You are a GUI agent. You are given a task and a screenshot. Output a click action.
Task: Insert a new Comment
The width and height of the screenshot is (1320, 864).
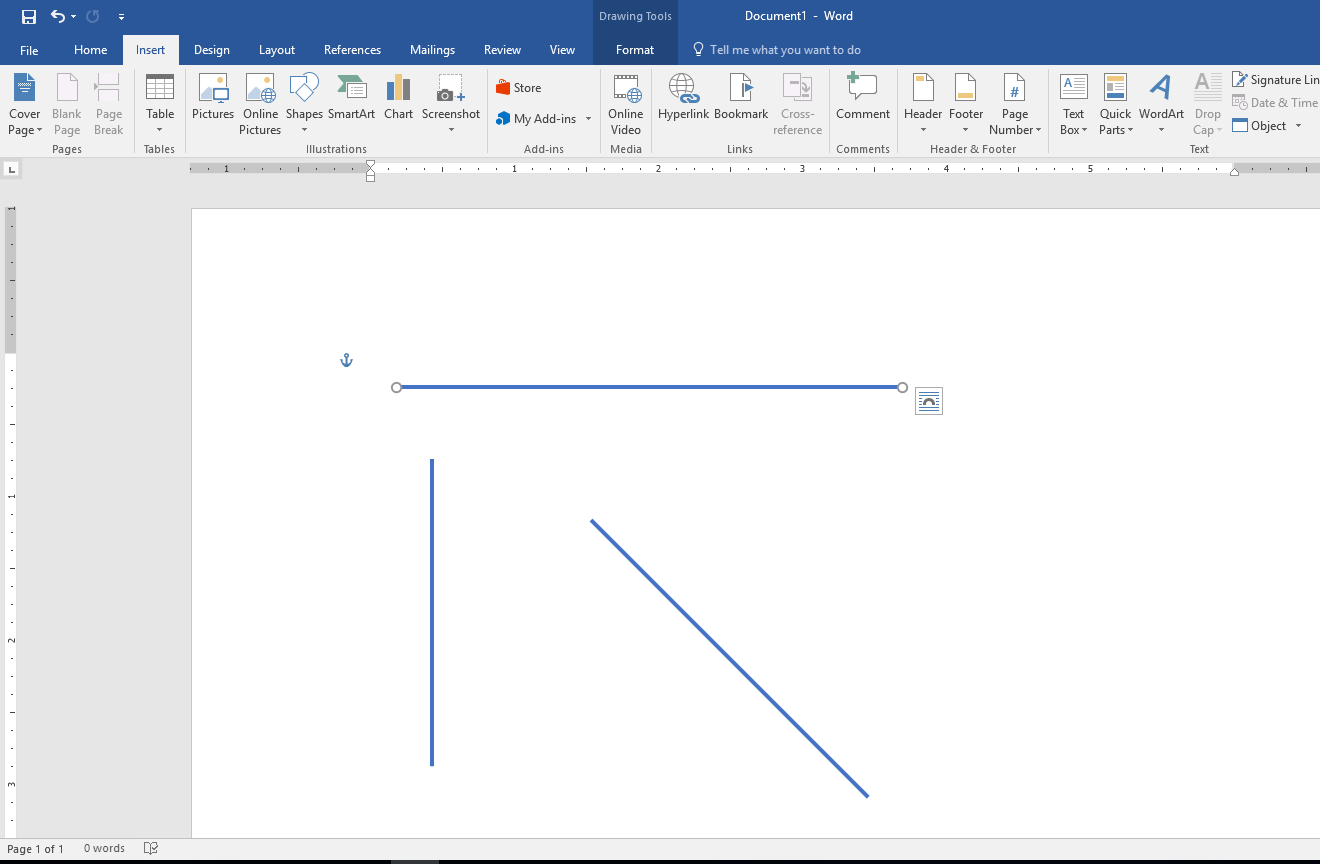point(863,97)
